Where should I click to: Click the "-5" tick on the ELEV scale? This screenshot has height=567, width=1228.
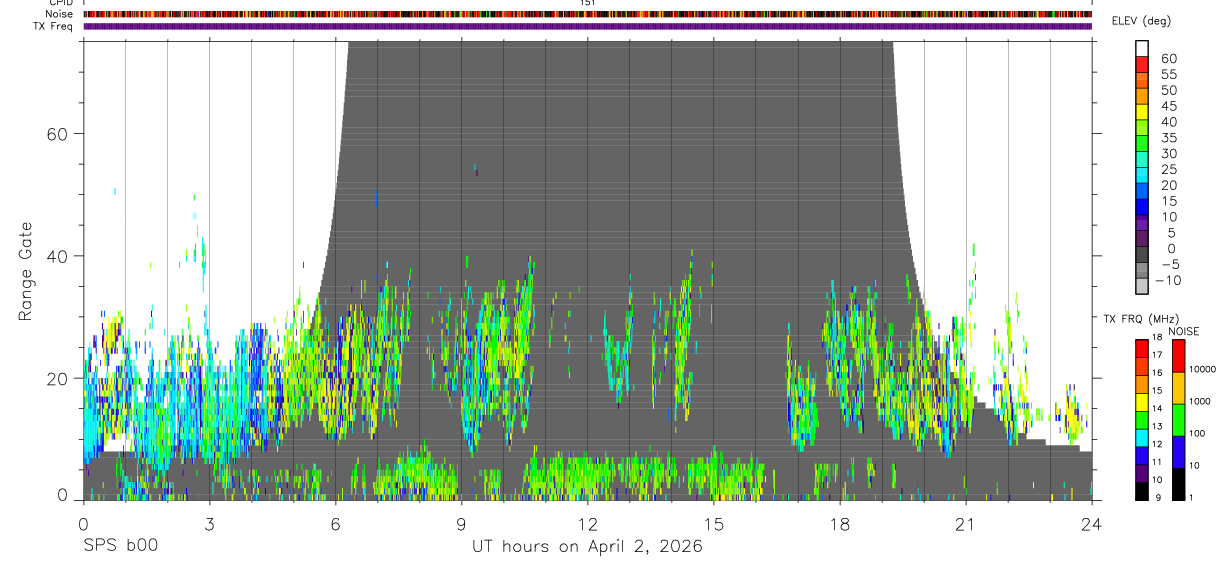(1170, 264)
